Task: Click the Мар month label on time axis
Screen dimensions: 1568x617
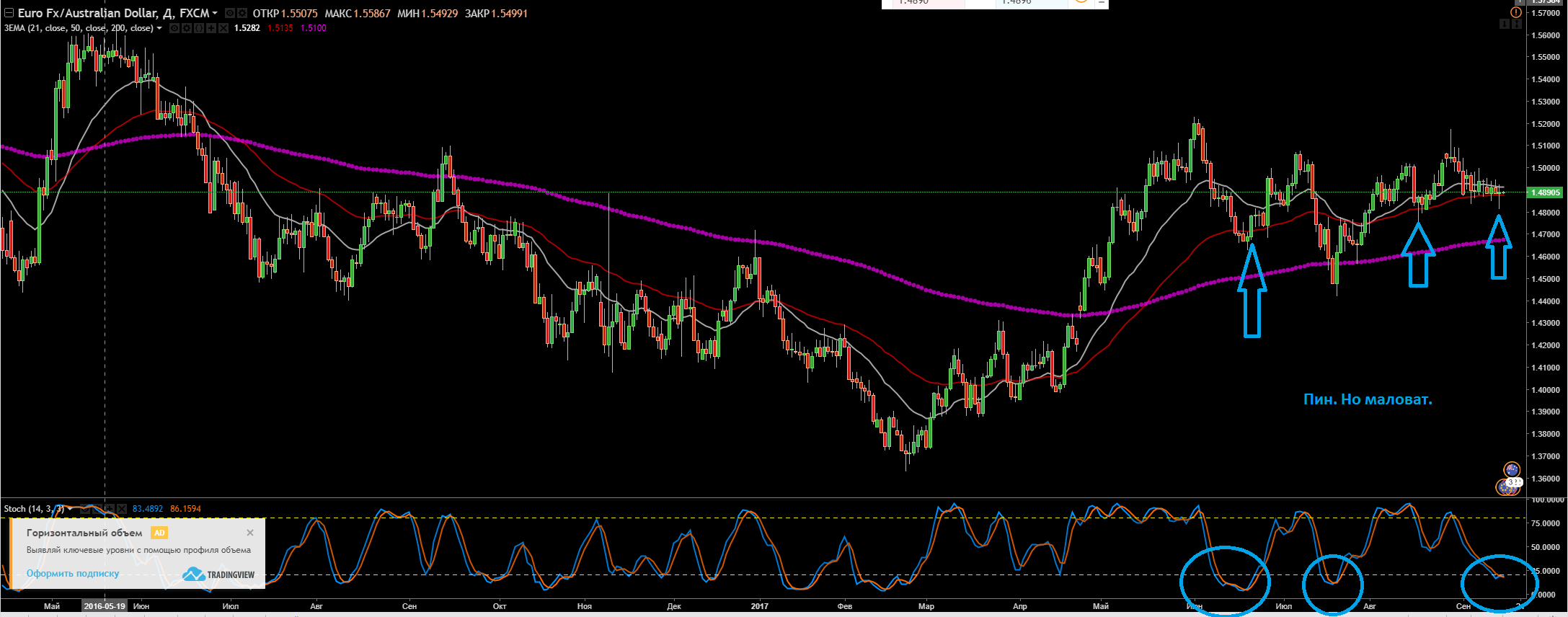Action: point(926,606)
